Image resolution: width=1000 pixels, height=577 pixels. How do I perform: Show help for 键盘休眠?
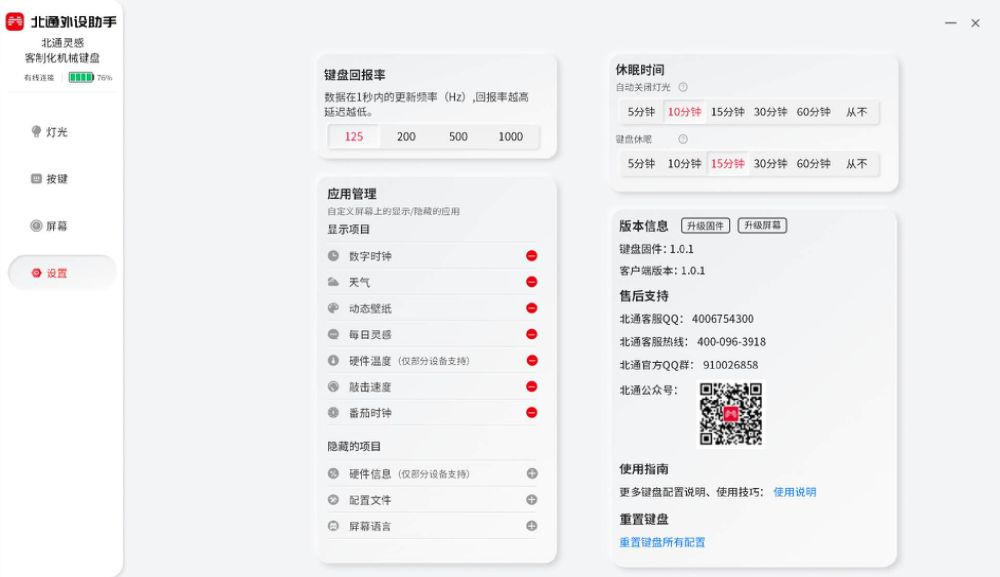click(x=683, y=139)
